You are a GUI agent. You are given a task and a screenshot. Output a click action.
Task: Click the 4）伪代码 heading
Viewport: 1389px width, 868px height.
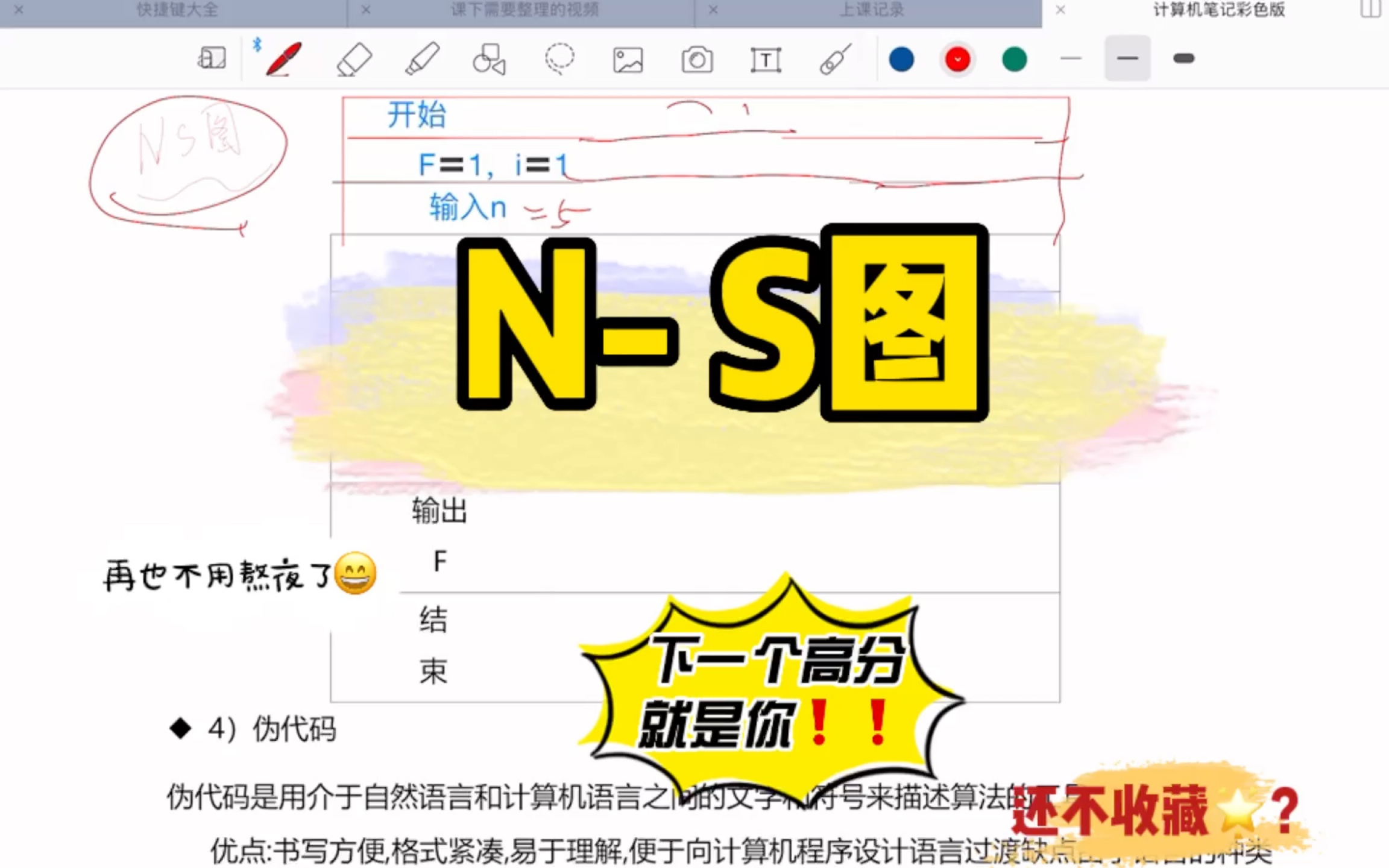pos(271,729)
